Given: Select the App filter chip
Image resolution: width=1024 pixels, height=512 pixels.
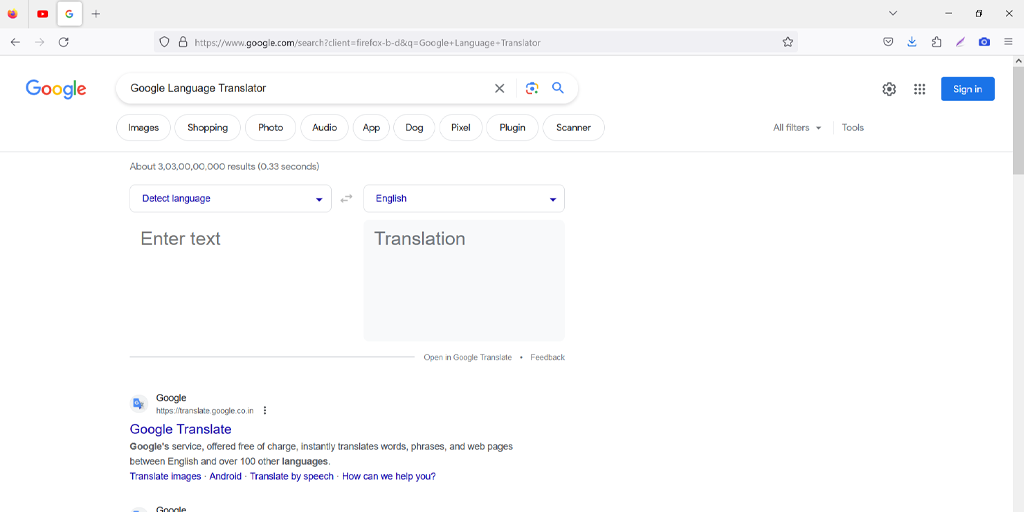Looking at the screenshot, I should [371, 127].
